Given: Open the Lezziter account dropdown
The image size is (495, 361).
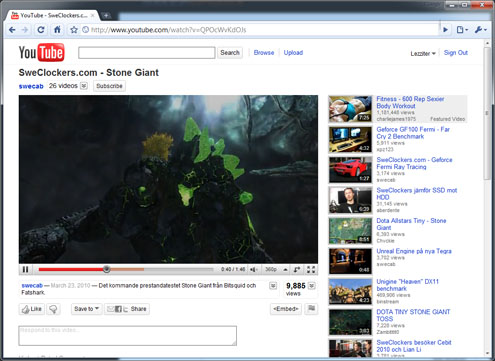Looking at the screenshot, I should pyautogui.click(x=423, y=53).
